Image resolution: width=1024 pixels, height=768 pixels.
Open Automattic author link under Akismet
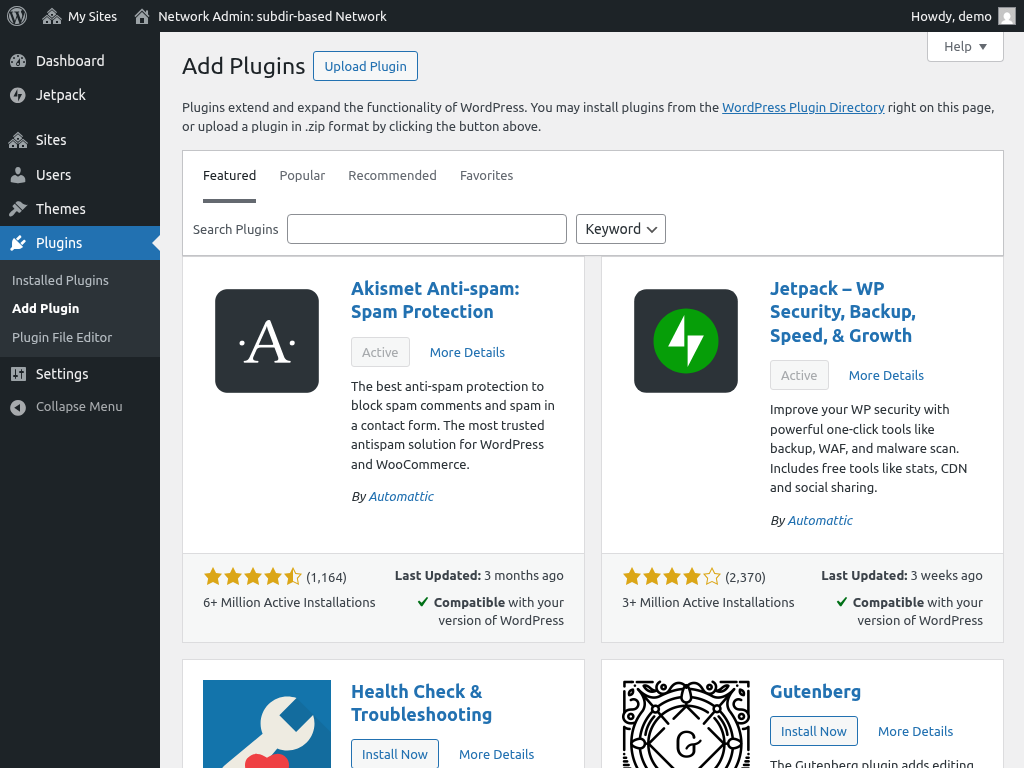click(401, 496)
